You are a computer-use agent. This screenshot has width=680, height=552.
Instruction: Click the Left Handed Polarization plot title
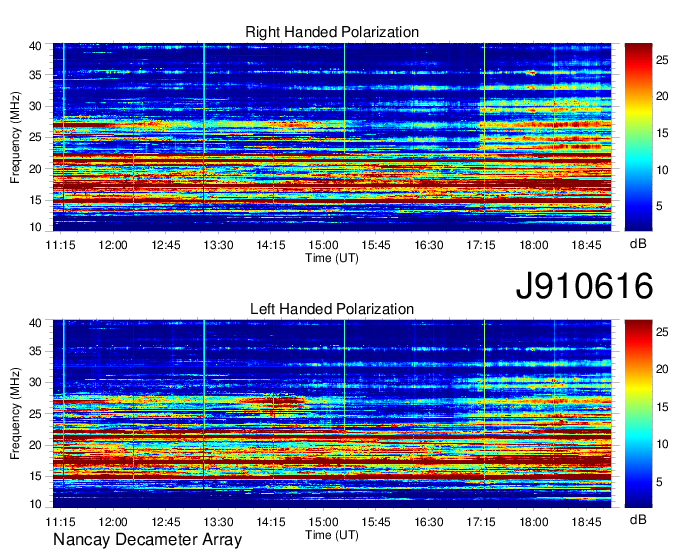[x=332, y=309]
